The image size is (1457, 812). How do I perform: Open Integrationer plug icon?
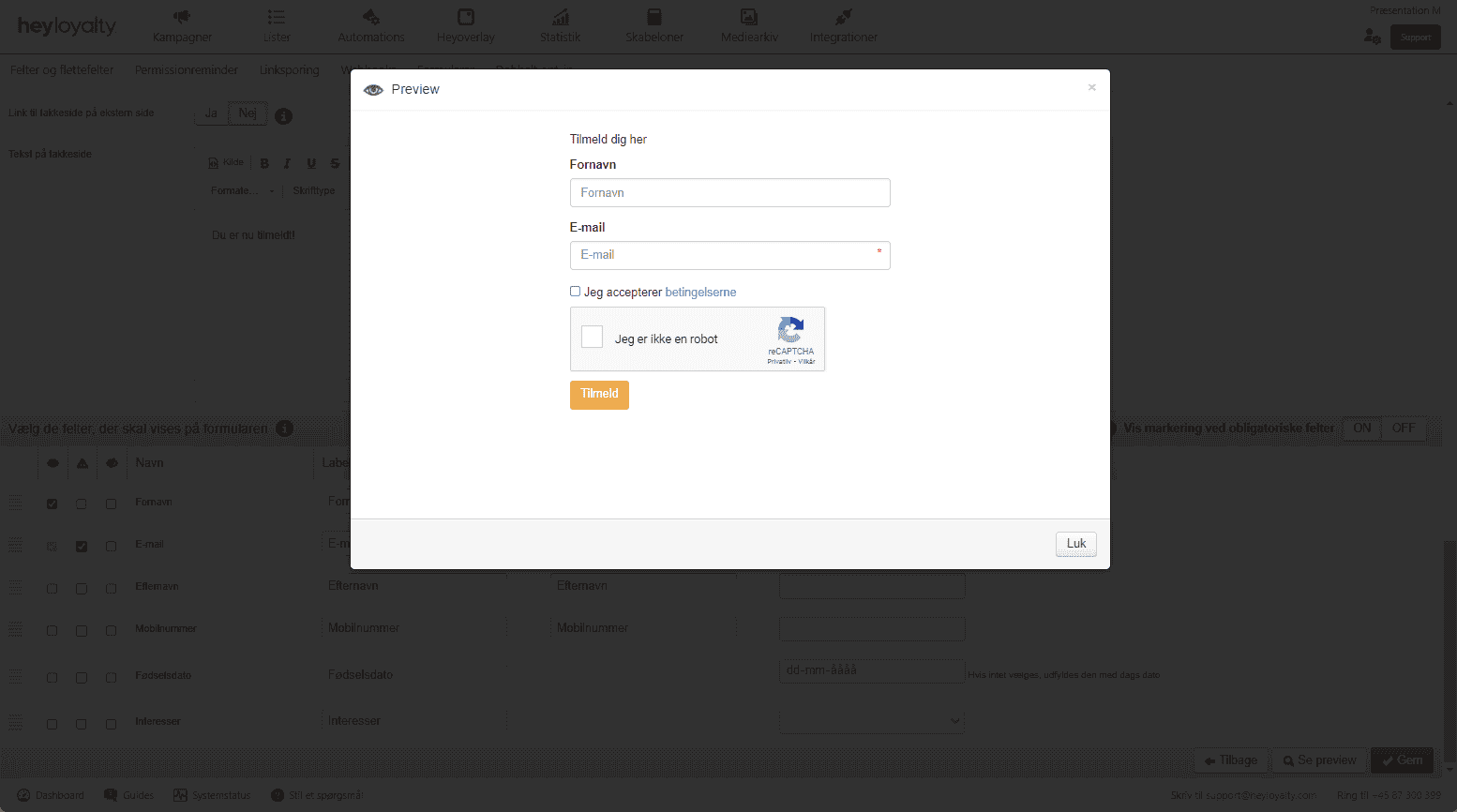click(844, 17)
